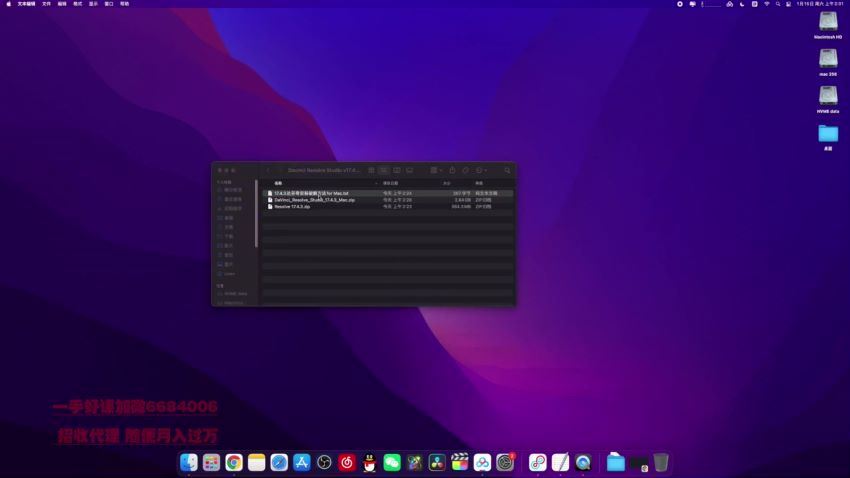
Task: Launch Safari from the dock
Action: point(279,462)
